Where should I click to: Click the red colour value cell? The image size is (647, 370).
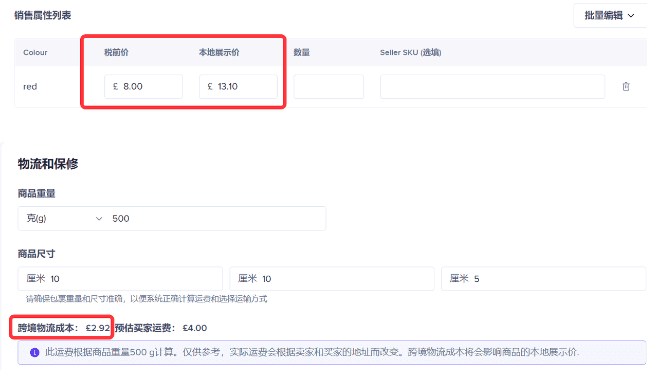[x=30, y=87]
